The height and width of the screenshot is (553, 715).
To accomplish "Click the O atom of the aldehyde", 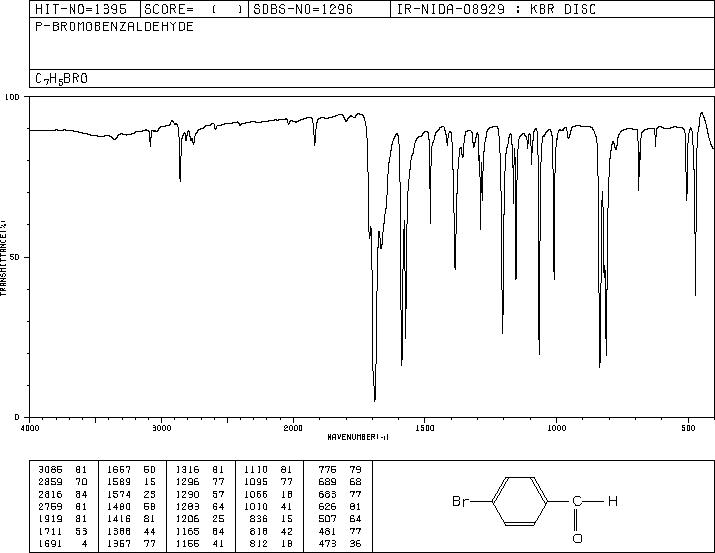I will 577,538.
